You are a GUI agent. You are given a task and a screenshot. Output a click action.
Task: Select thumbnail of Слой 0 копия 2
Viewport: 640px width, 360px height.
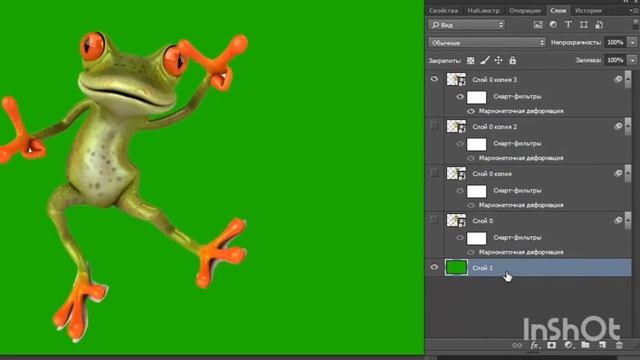(x=456, y=126)
